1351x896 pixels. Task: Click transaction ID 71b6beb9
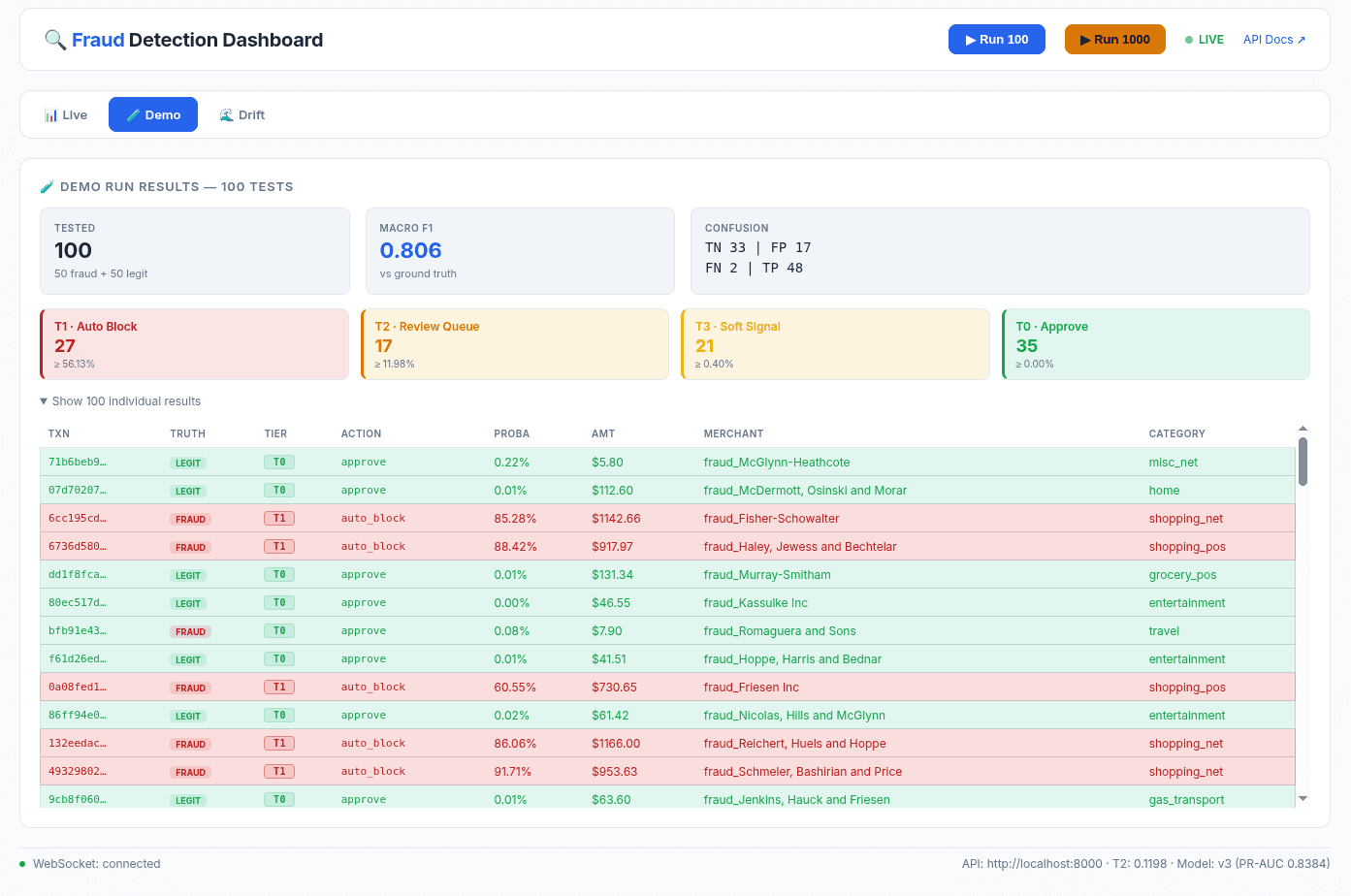click(78, 463)
